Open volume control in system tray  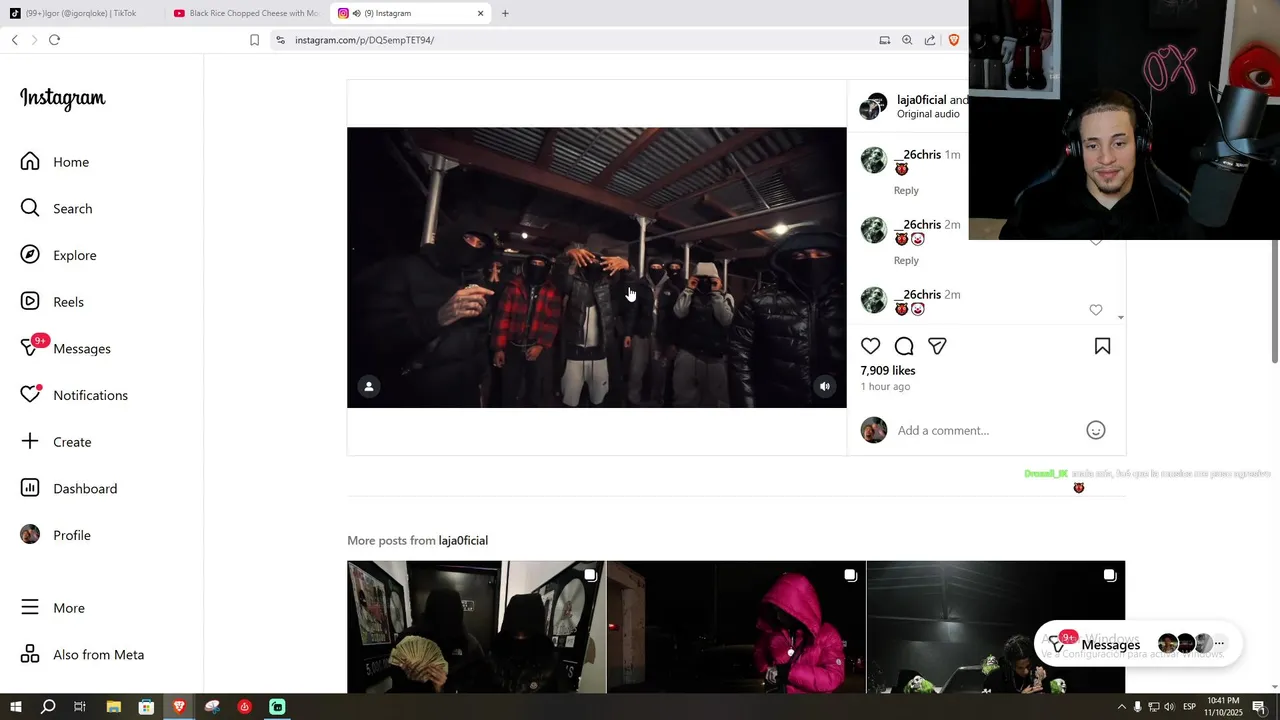click(x=1170, y=707)
